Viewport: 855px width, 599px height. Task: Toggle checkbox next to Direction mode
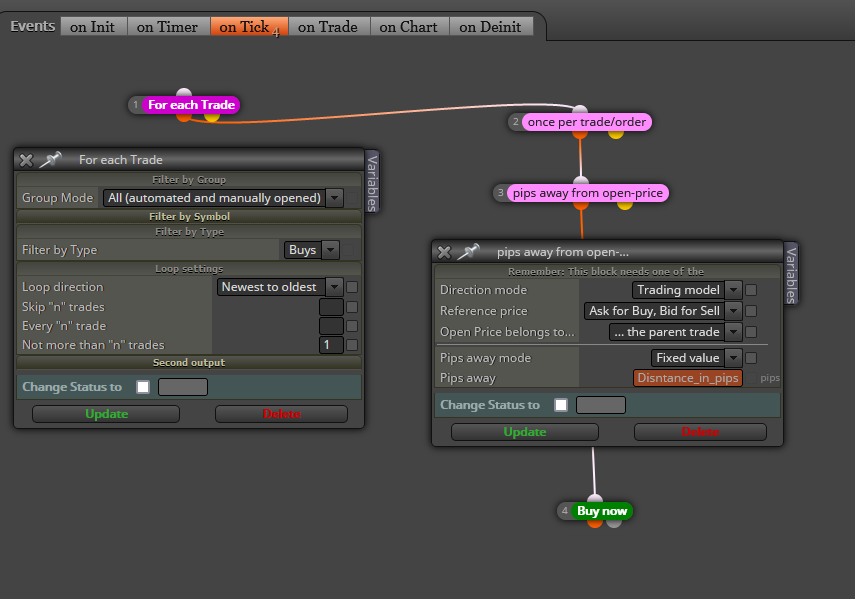[x=751, y=290]
